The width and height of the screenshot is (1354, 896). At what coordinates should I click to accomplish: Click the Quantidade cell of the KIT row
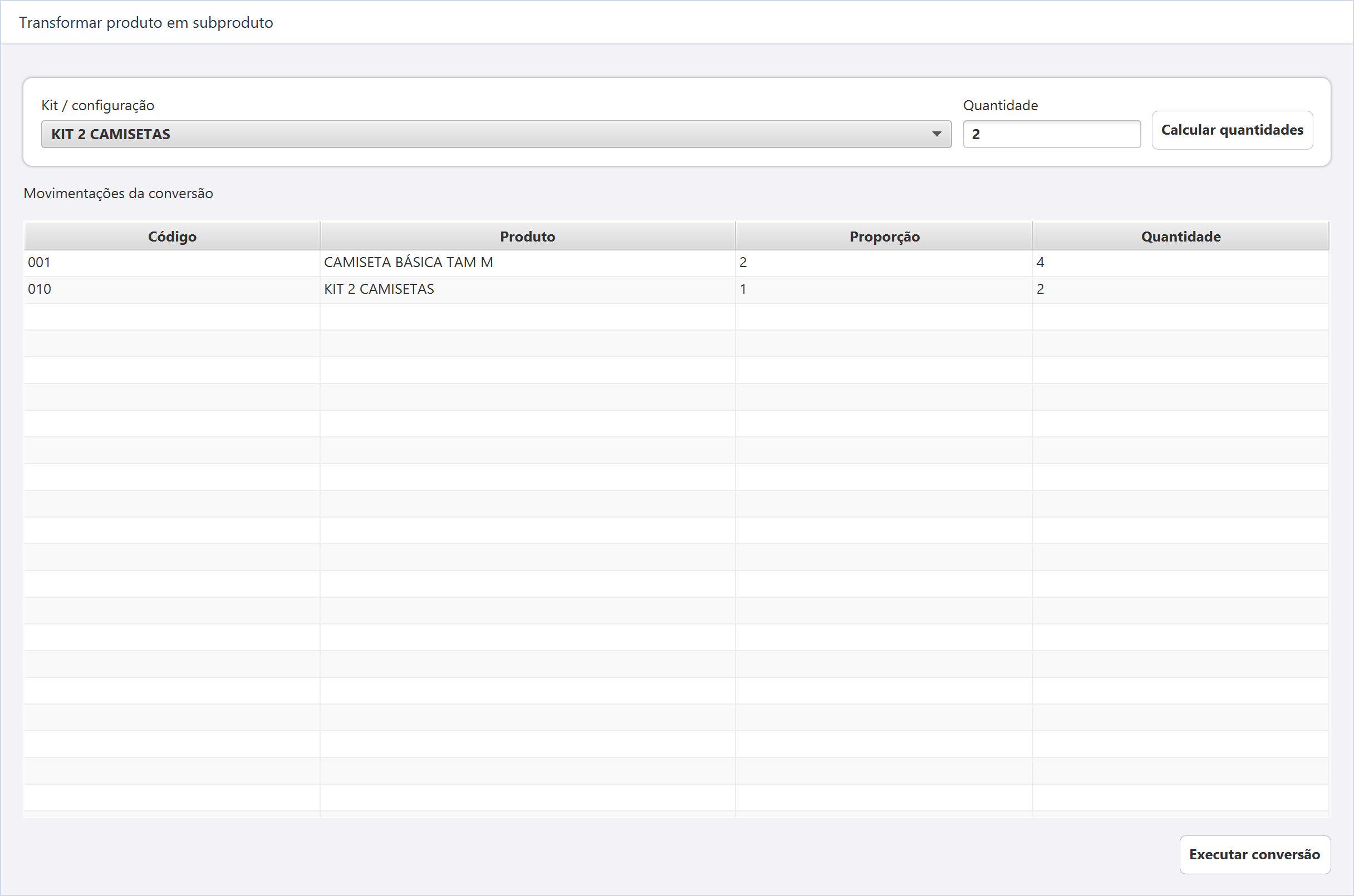pyautogui.click(x=1180, y=290)
